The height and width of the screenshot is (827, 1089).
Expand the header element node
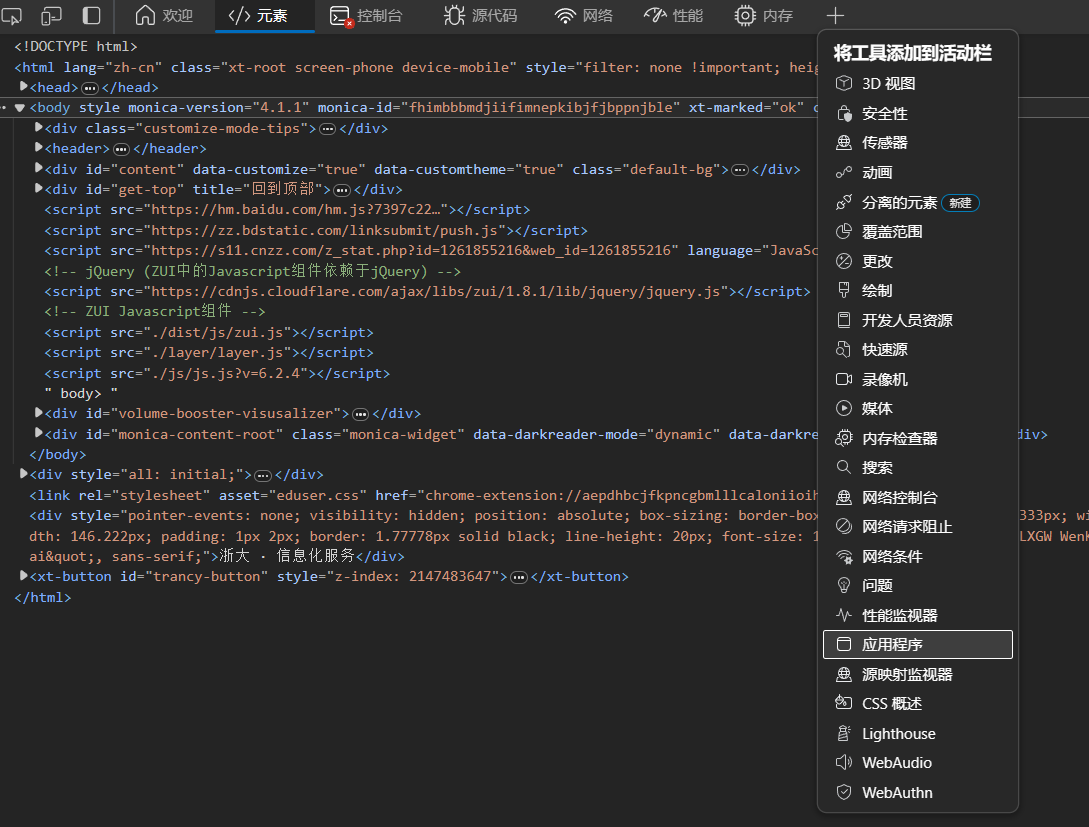coord(39,147)
